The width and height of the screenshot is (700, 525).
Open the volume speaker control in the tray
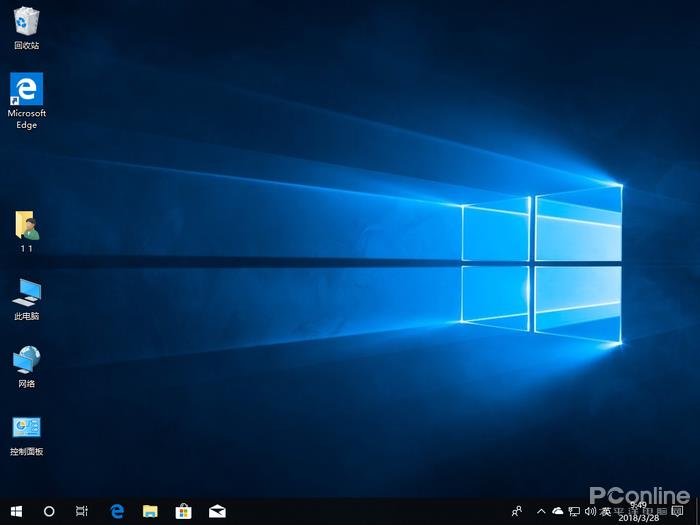(590, 511)
